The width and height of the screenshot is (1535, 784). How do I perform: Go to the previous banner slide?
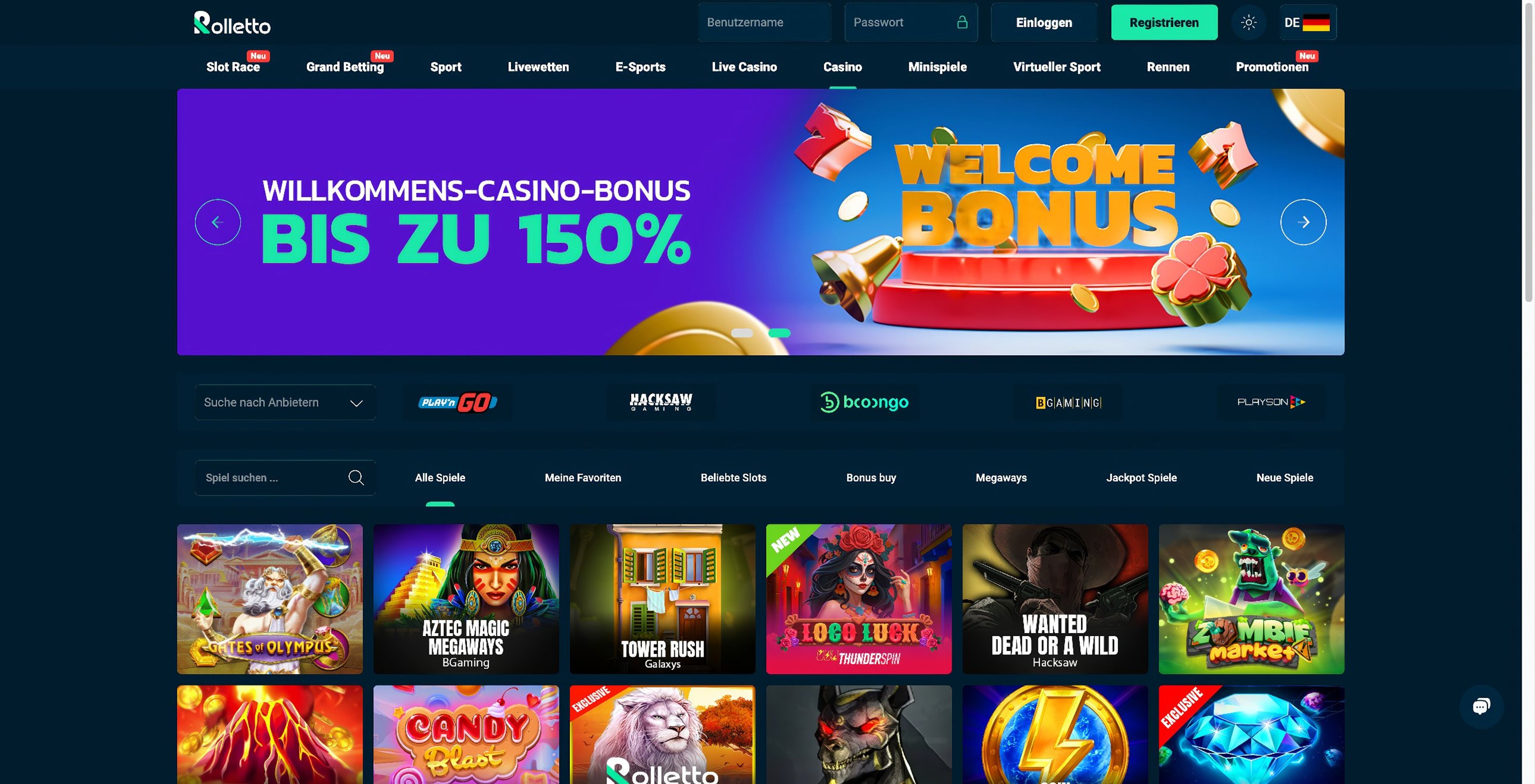[218, 222]
